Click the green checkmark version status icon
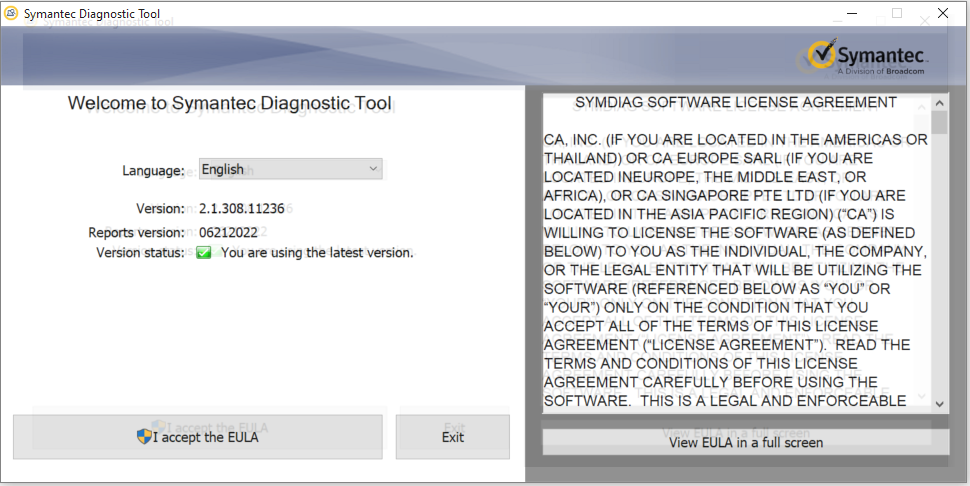This screenshot has width=970, height=486. pyautogui.click(x=204, y=252)
